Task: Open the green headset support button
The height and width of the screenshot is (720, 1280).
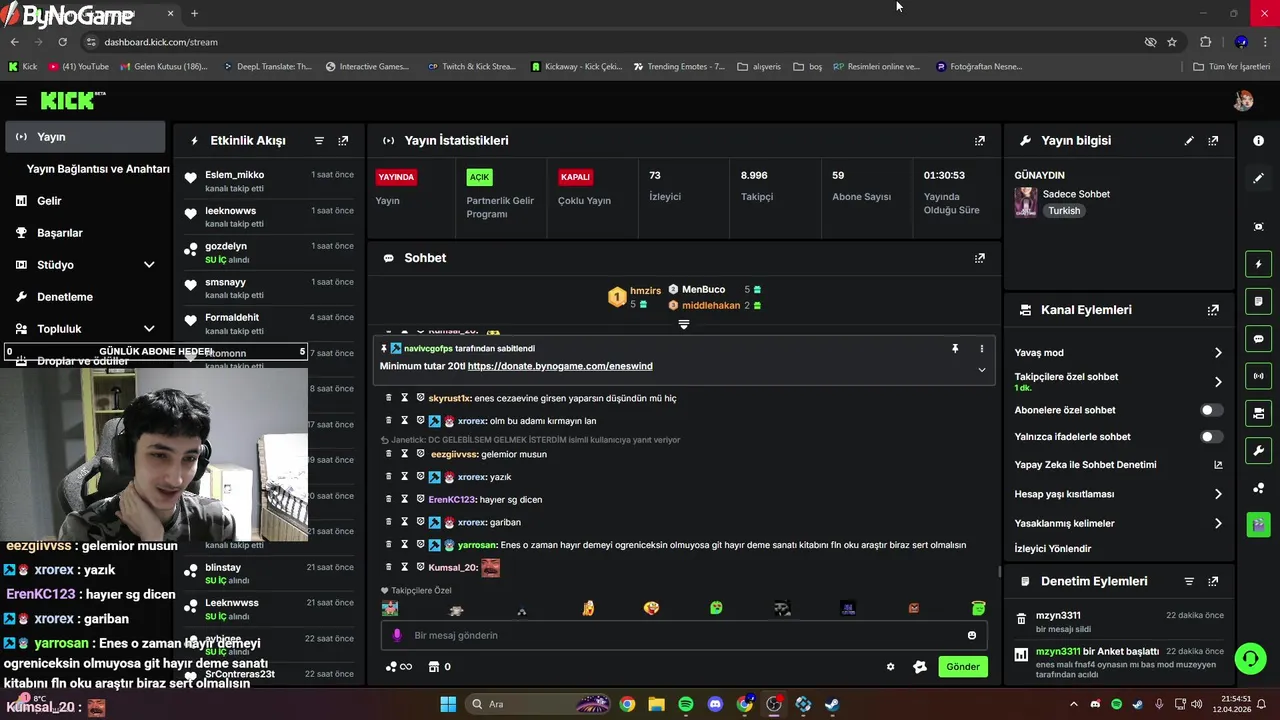Action: tap(1249, 658)
